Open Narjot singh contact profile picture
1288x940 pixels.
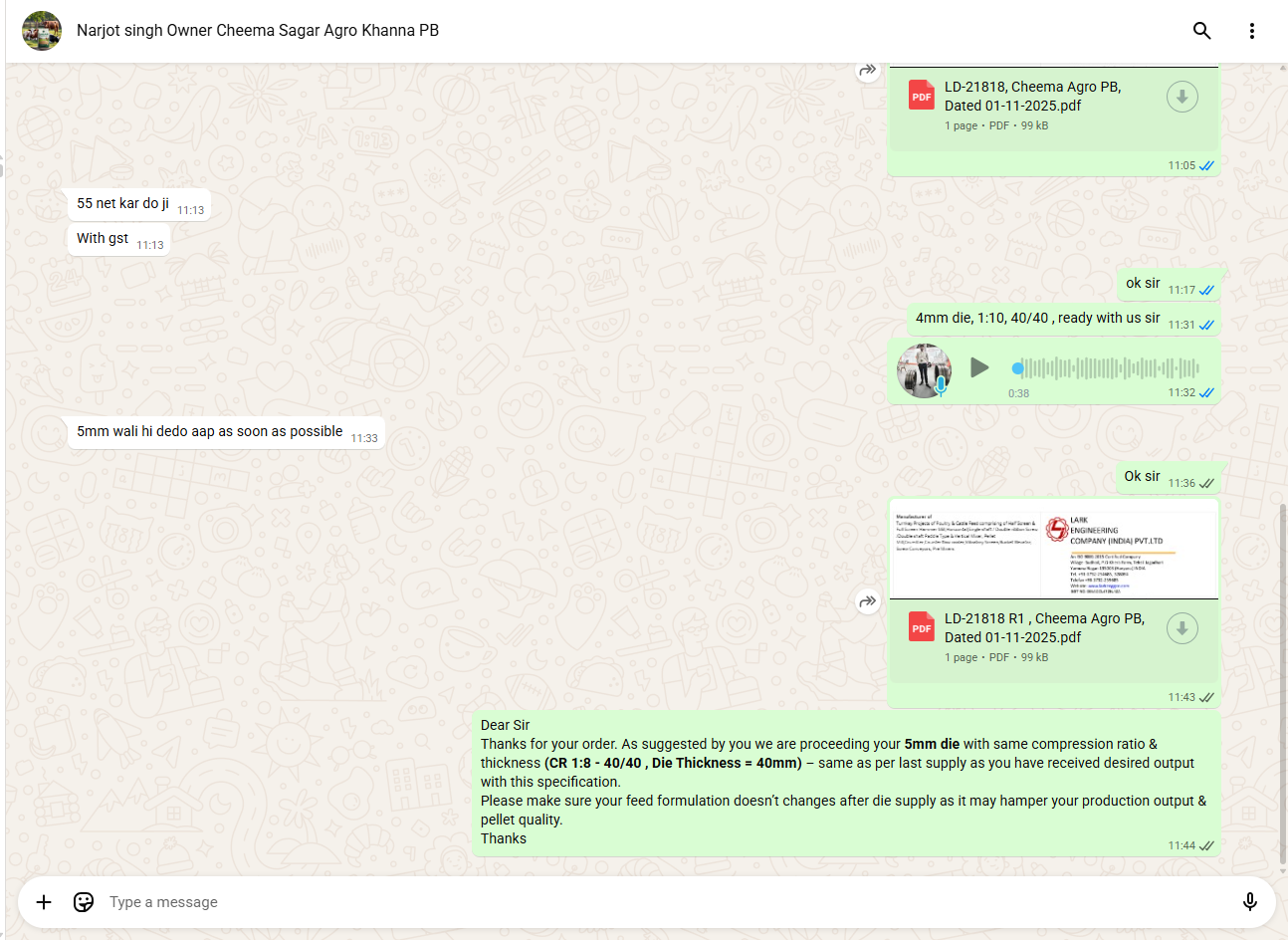42,31
